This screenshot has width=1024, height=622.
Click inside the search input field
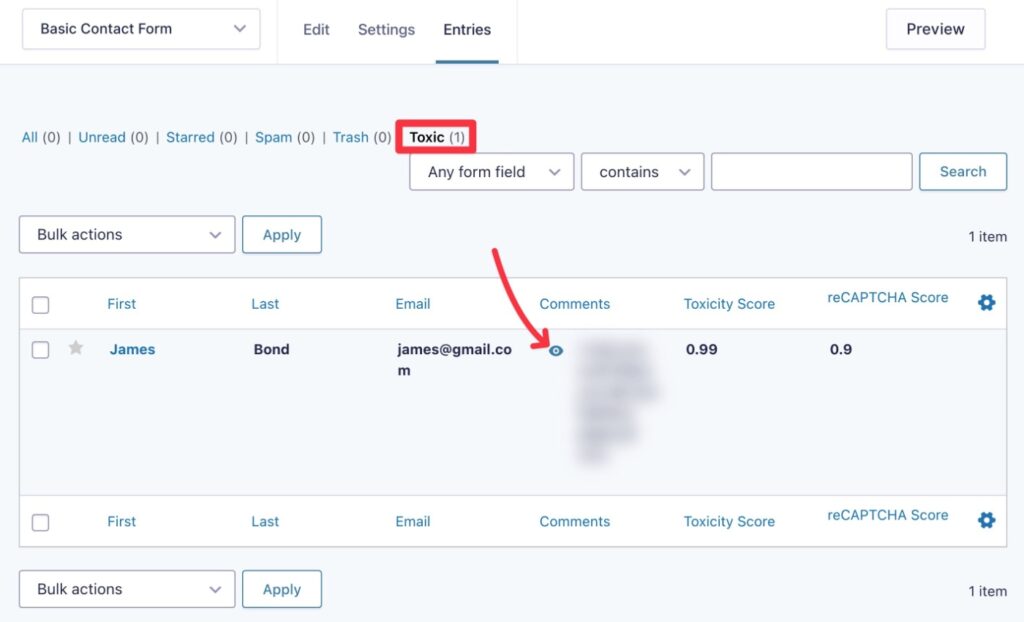click(810, 171)
